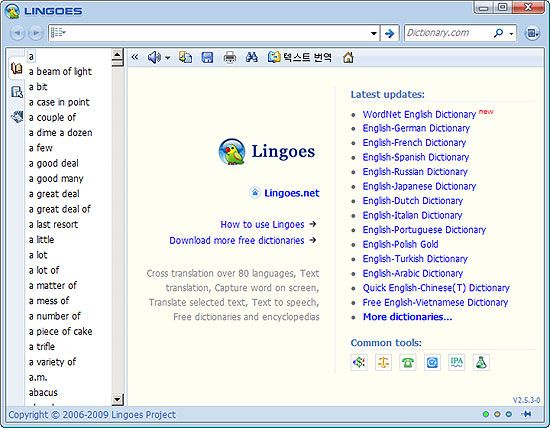Open English-Italian Dictionary link

(412, 215)
